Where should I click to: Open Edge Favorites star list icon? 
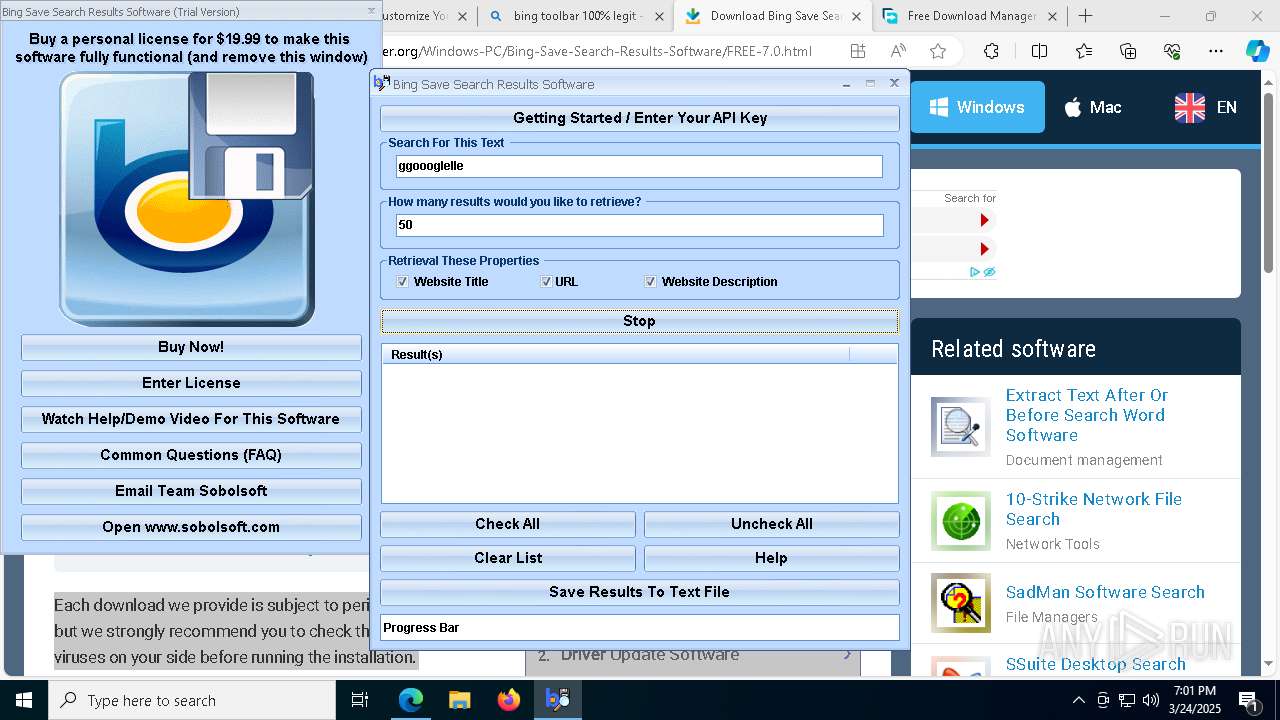coord(1084,51)
